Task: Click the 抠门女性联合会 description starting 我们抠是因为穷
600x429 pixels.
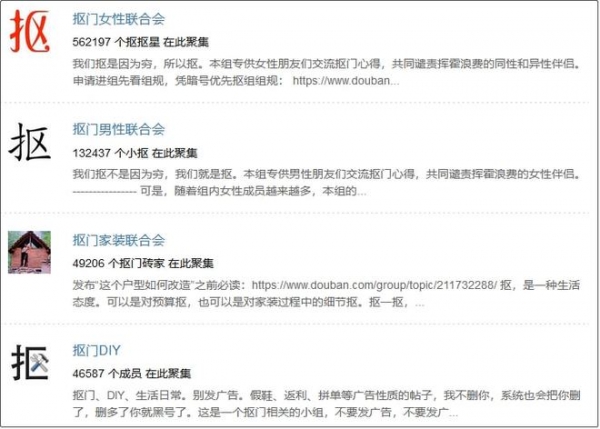Action: pos(326,72)
